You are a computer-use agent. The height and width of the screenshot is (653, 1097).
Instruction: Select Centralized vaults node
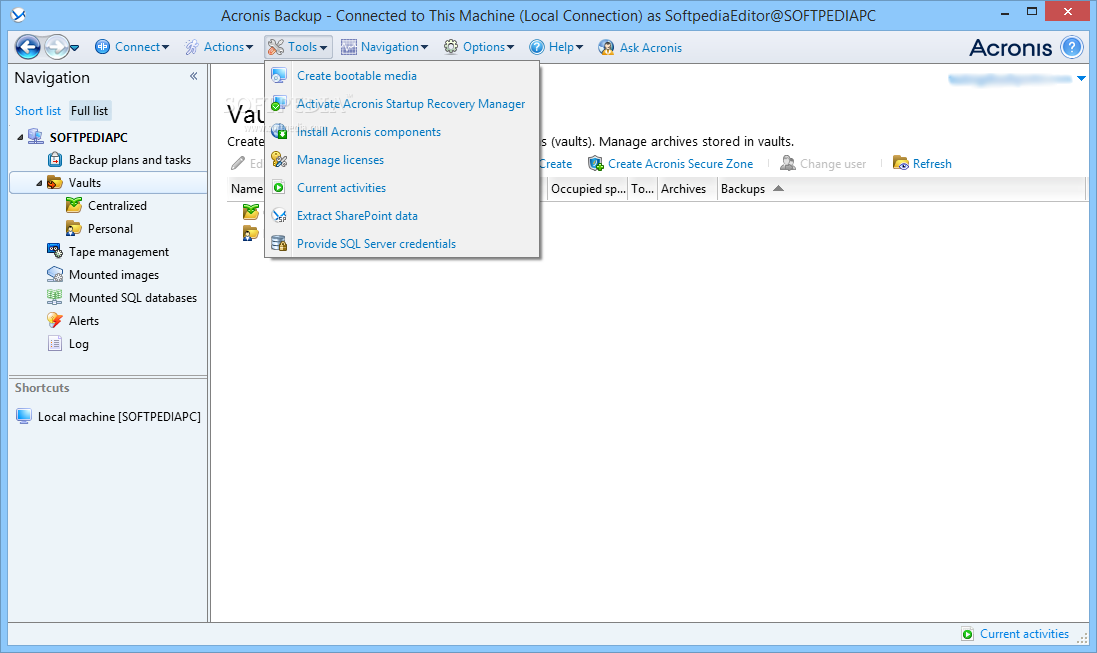(x=117, y=206)
